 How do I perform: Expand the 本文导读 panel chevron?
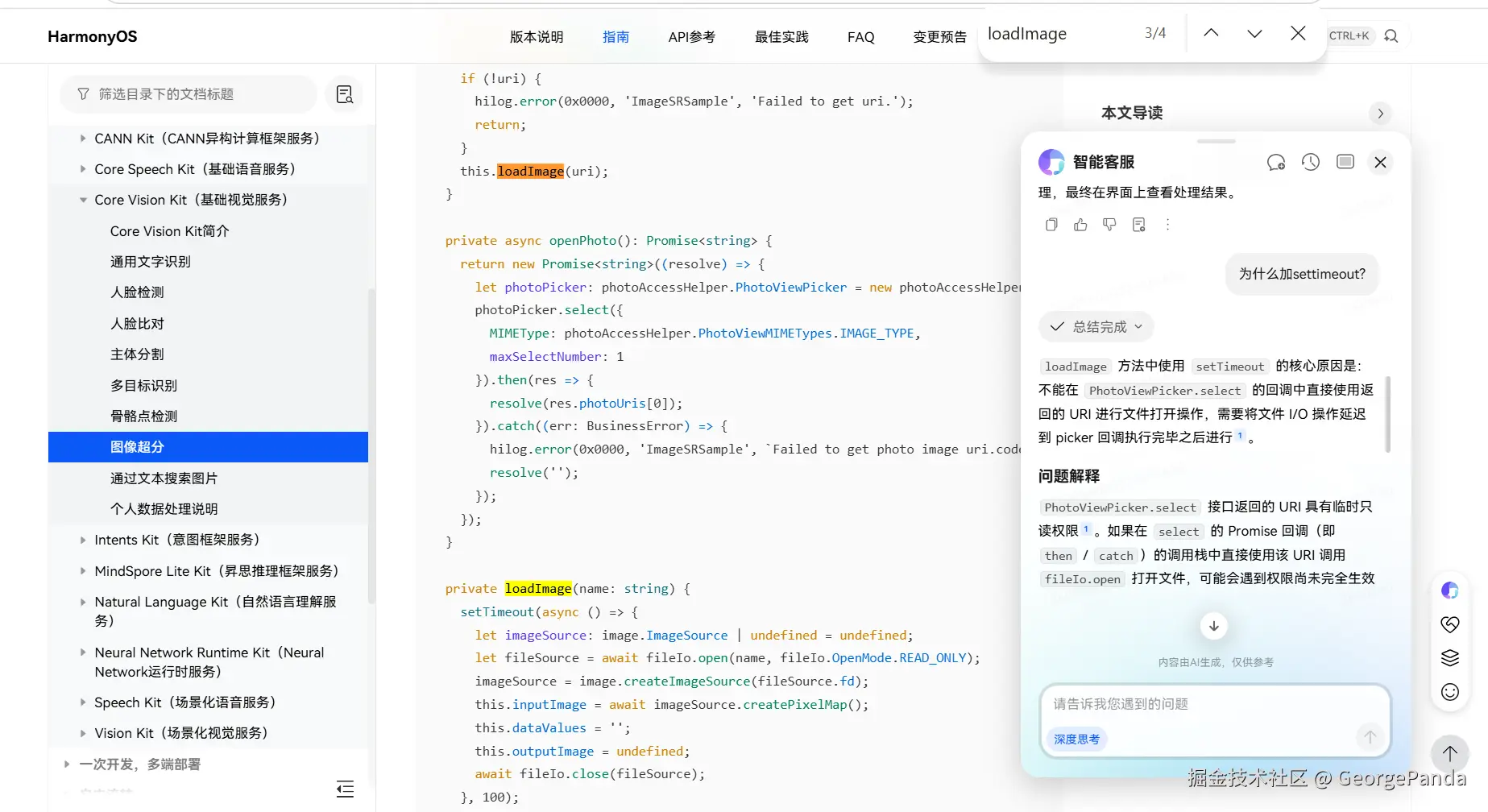(1380, 114)
